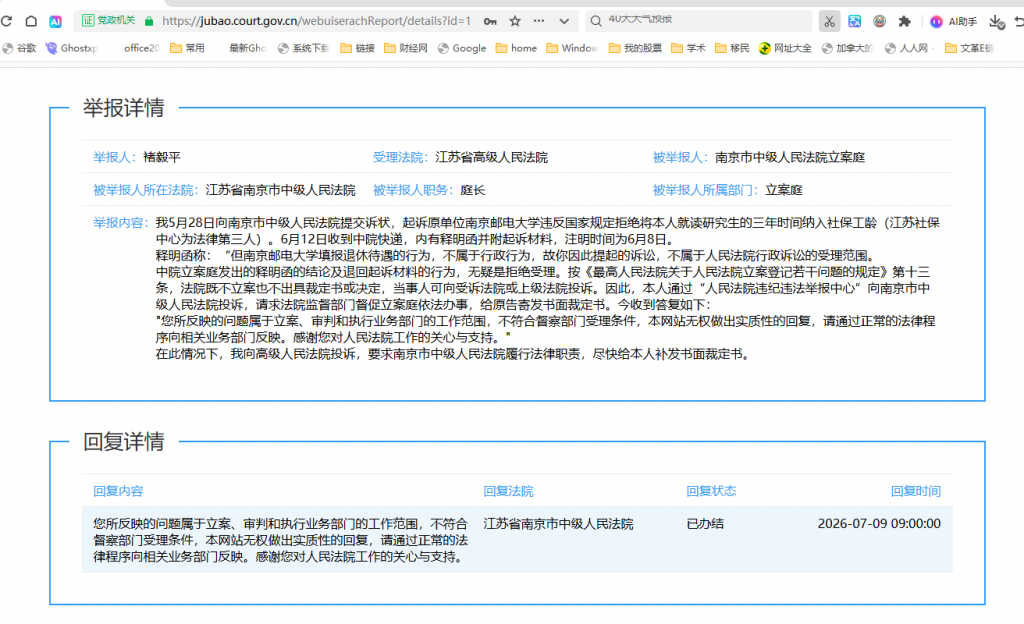The width and height of the screenshot is (1024, 624).
Task: Open the translate extension icon
Action: click(x=854, y=22)
